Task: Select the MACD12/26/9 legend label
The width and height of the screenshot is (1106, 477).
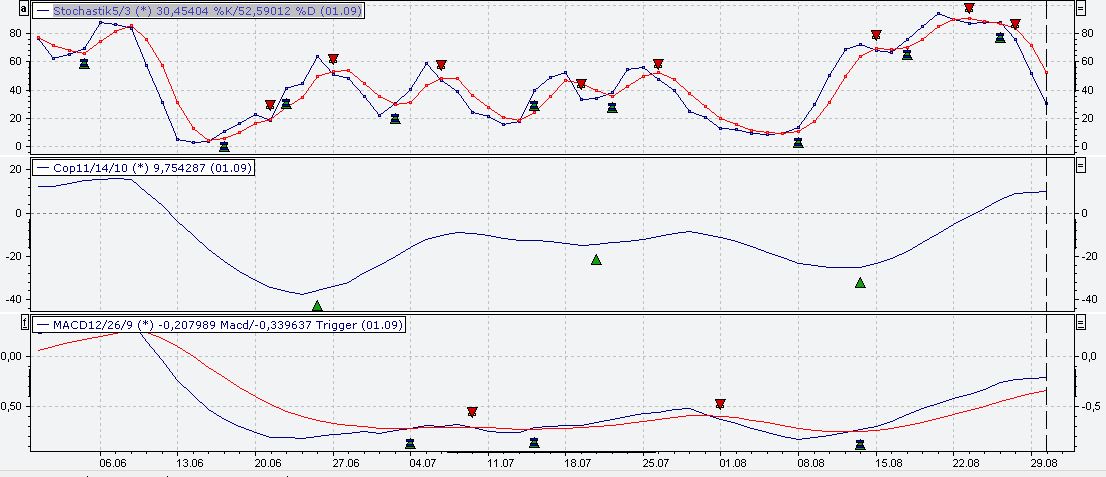Action: [x=219, y=325]
